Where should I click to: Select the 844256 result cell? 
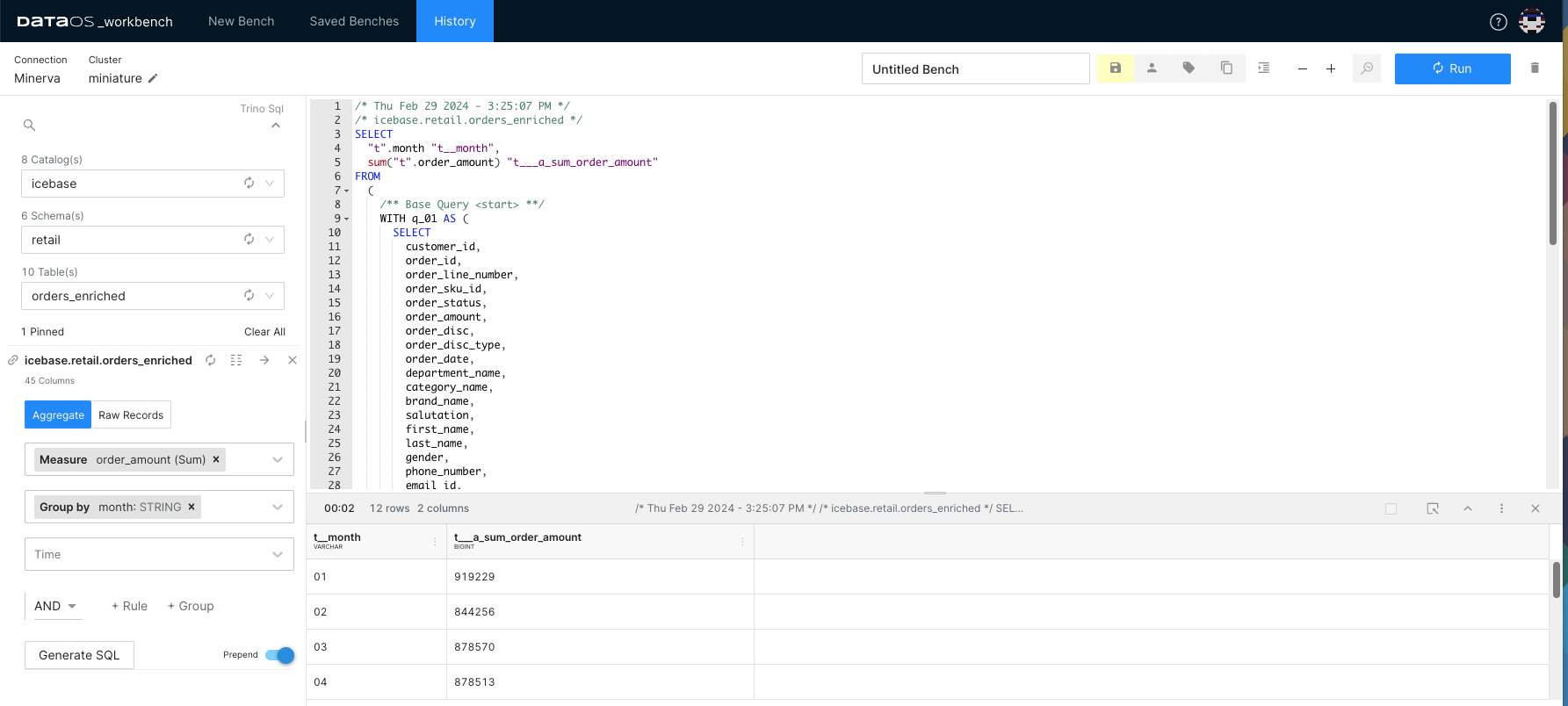coord(600,612)
